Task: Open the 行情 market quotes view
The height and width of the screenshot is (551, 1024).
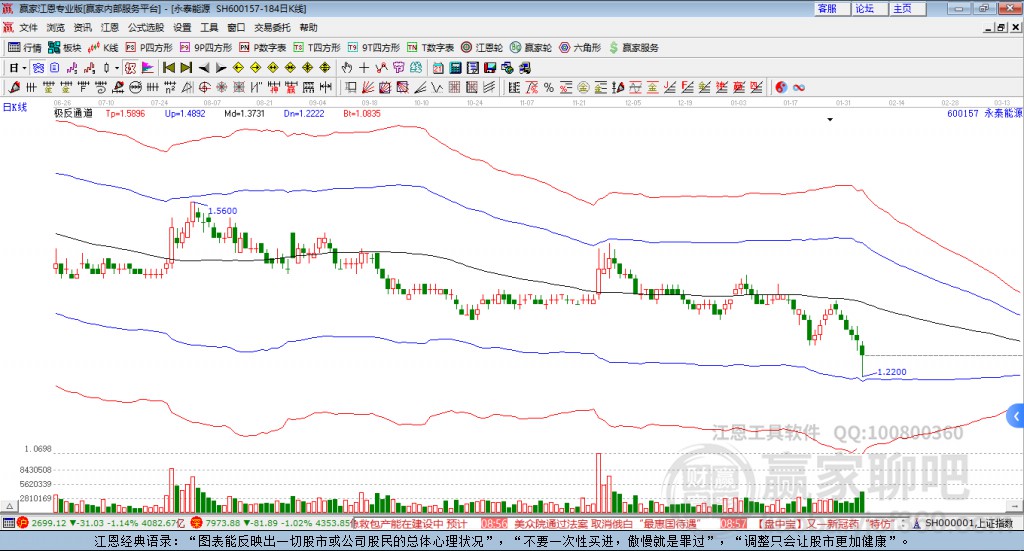Action: [25, 47]
